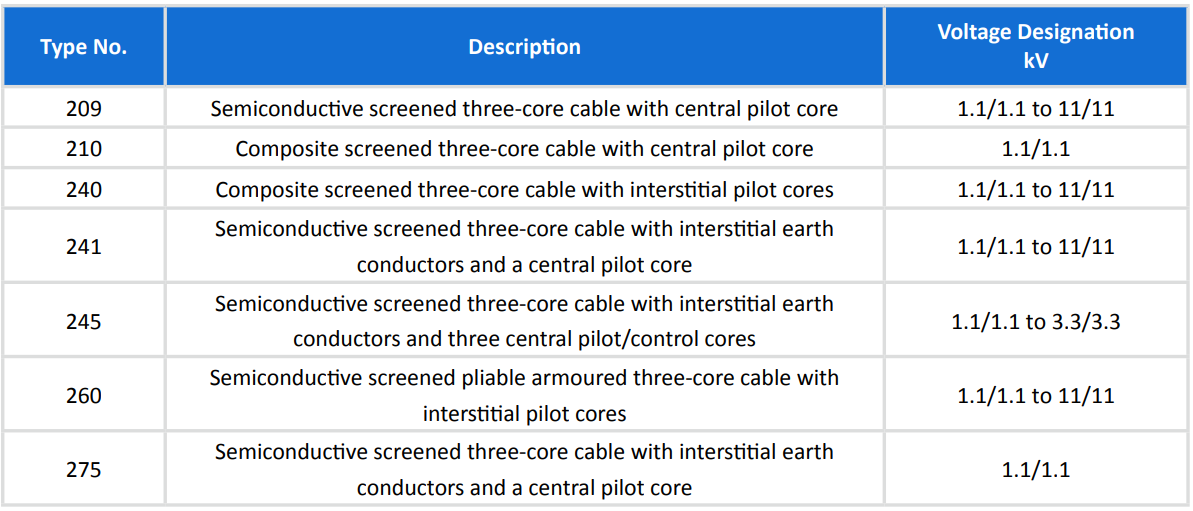The image size is (1193, 511).
Task: Click the 1.1/1.1 voltage cell for type 210
Action: tap(1036, 149)
